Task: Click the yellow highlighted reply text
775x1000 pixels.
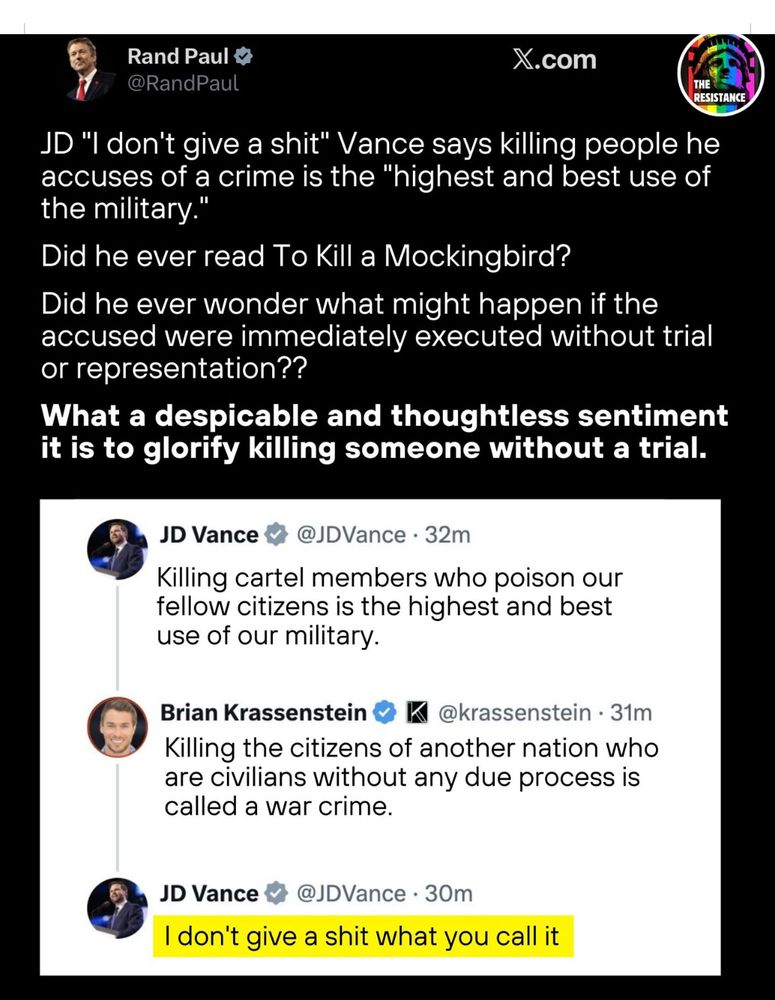Action: tap(363, 936)
